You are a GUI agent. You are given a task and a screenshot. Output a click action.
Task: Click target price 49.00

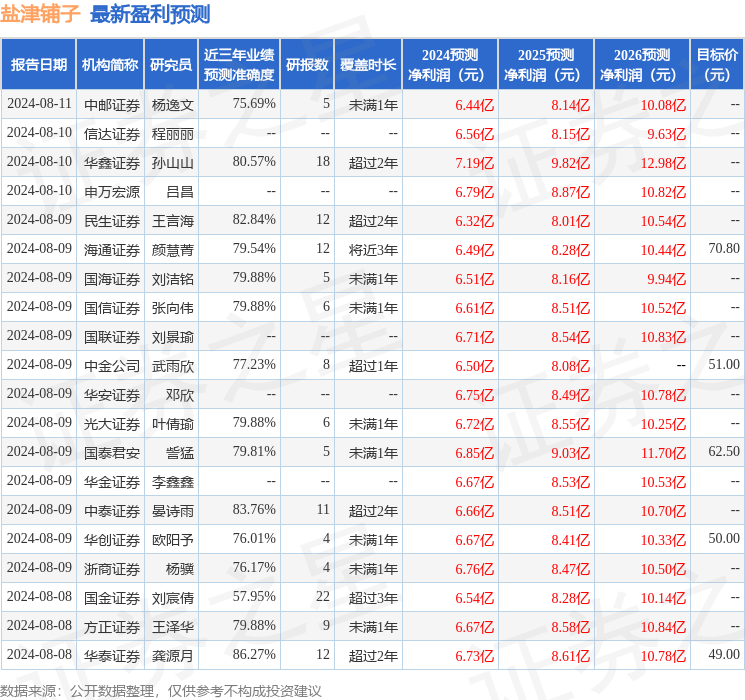click(724, 654)
